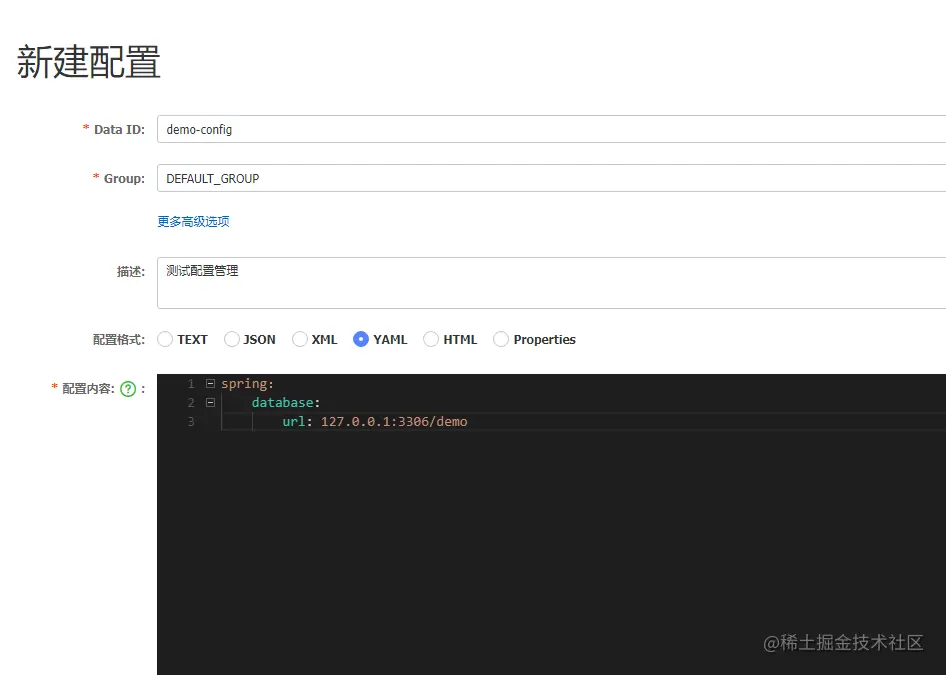Collapse the database: fold marker on line 2
This screenshot has width=946, height=675.
(x=210, y=402)
